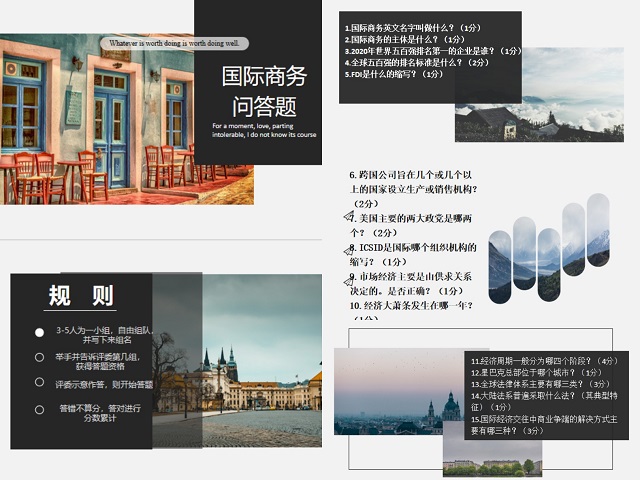This screenshot has width=640, height=480.
Task: Click the paper plane icon beside question 7
Action: pyautogui.click(x=349, y=216)
